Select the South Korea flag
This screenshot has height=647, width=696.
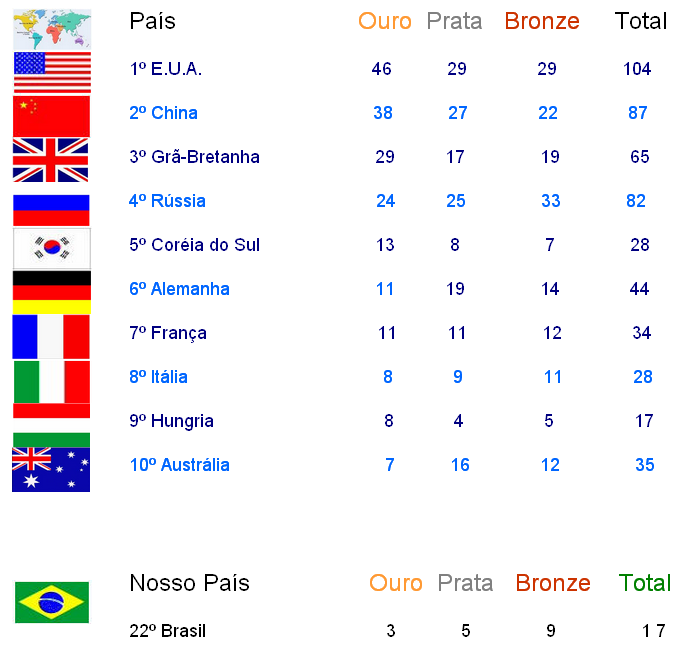pos(52,249)
